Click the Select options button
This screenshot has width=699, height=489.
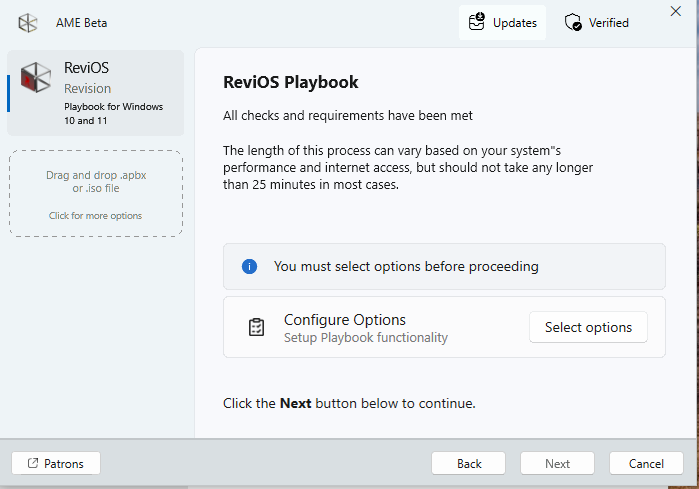point(588,327)
